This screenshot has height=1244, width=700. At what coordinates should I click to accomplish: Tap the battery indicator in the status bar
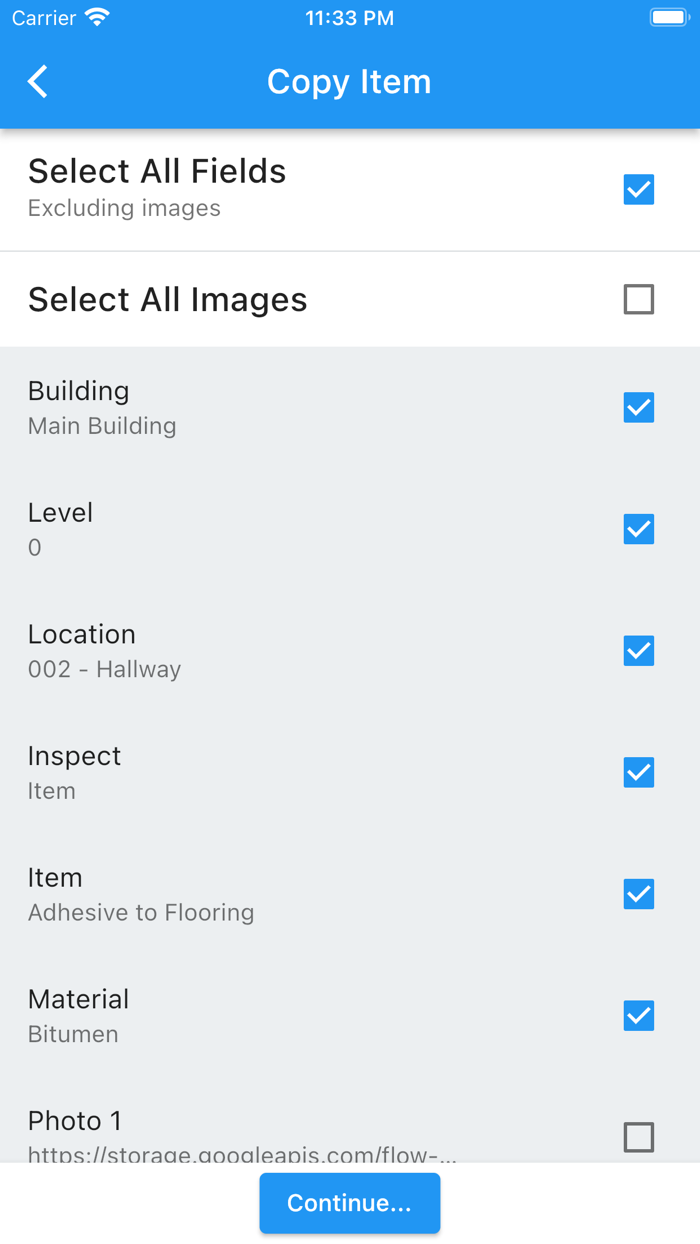click(668, 16)
